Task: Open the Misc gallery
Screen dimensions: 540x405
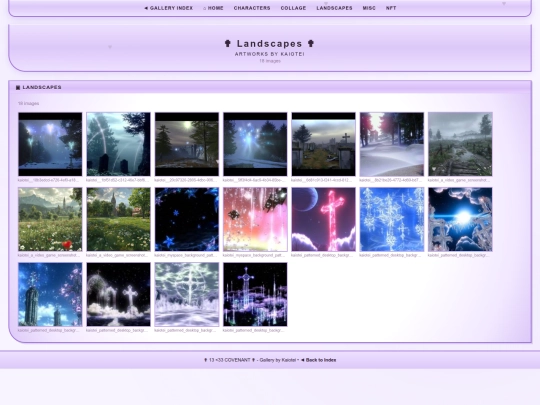Action: 369,8
